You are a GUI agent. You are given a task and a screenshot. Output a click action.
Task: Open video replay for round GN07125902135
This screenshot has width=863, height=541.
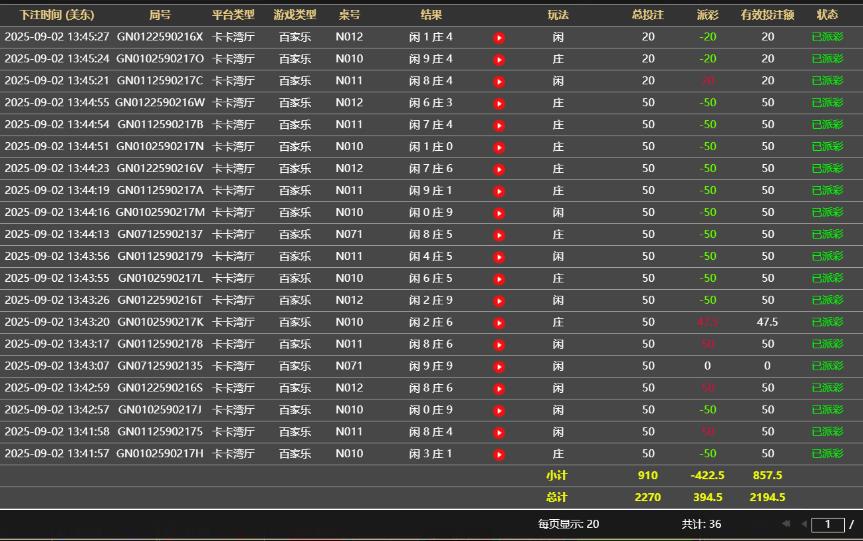pyautogui.click(x=499, y=367)
